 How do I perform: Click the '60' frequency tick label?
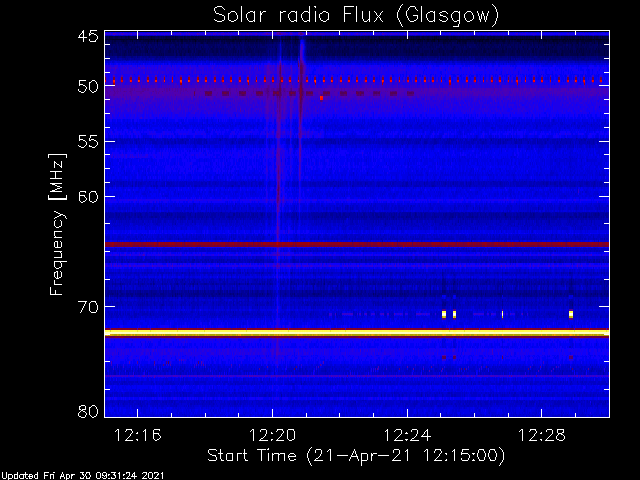click(88, 197)
